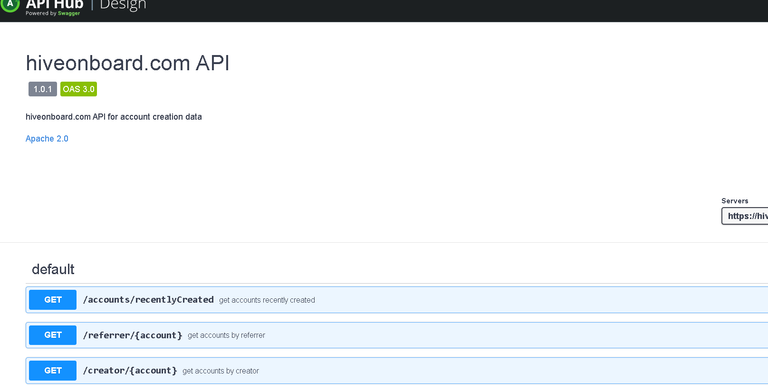Expand the /referrer/{account} path
Screen dimensions: 768x390
[132, 335]
